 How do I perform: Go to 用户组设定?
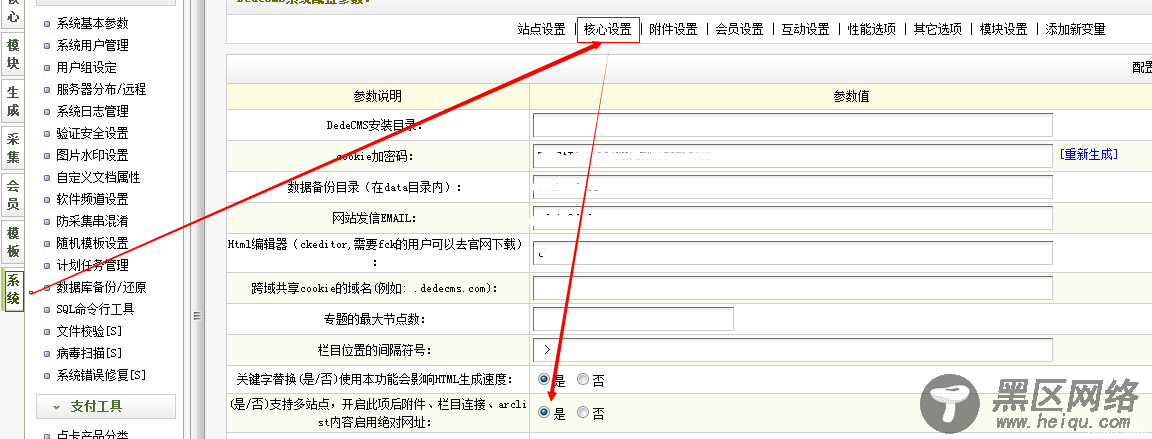[x=86, y=68]
